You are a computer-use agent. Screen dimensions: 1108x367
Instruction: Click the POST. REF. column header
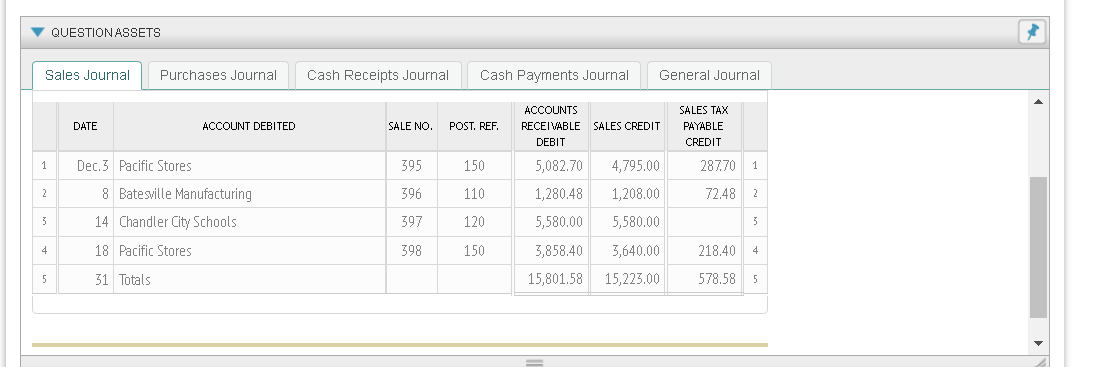[x=474, y=126]
